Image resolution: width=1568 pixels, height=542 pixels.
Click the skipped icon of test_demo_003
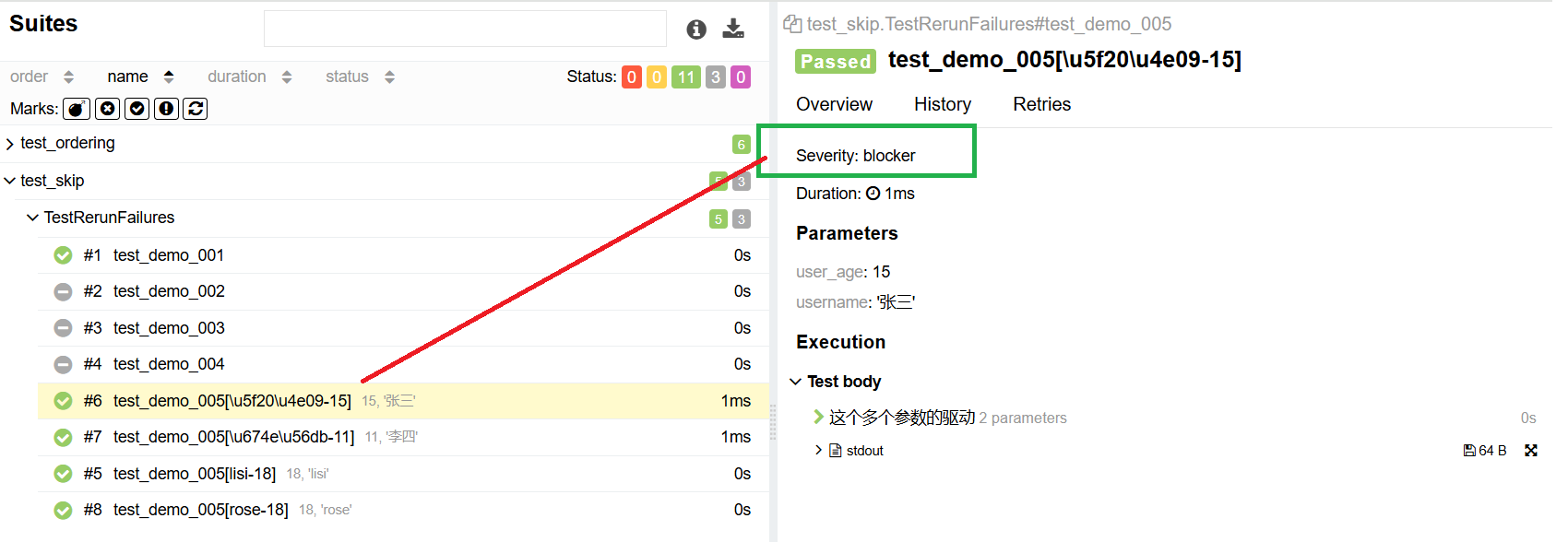63,328
